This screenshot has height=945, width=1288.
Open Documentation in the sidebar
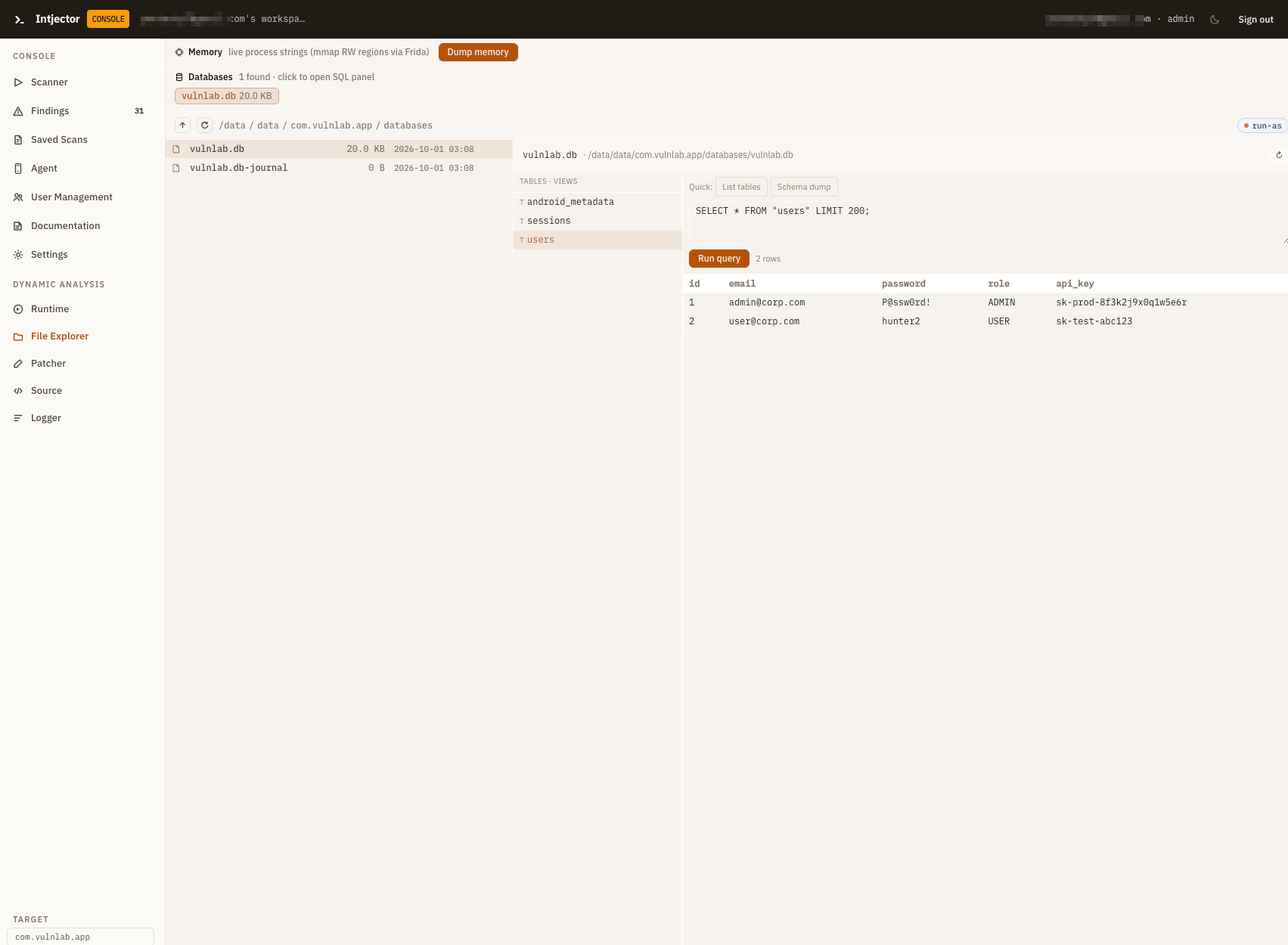point(65,226)
